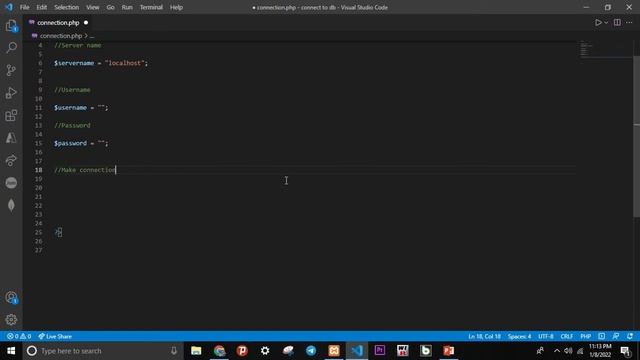Open Telegram from the taskbar
Viewport: 640px width, 360px height.
(311, 351)
